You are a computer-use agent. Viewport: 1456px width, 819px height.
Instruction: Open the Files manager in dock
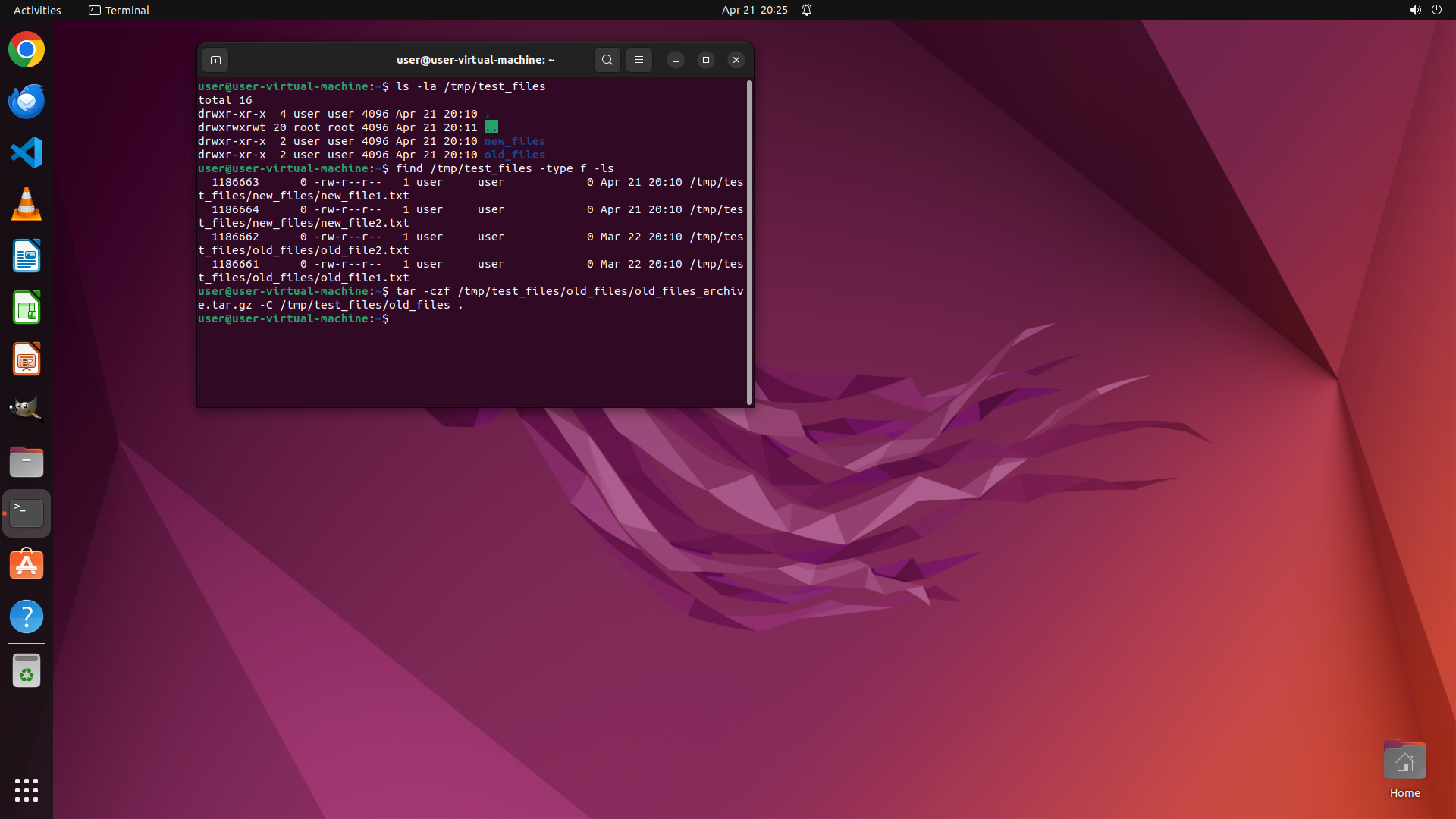27,462
